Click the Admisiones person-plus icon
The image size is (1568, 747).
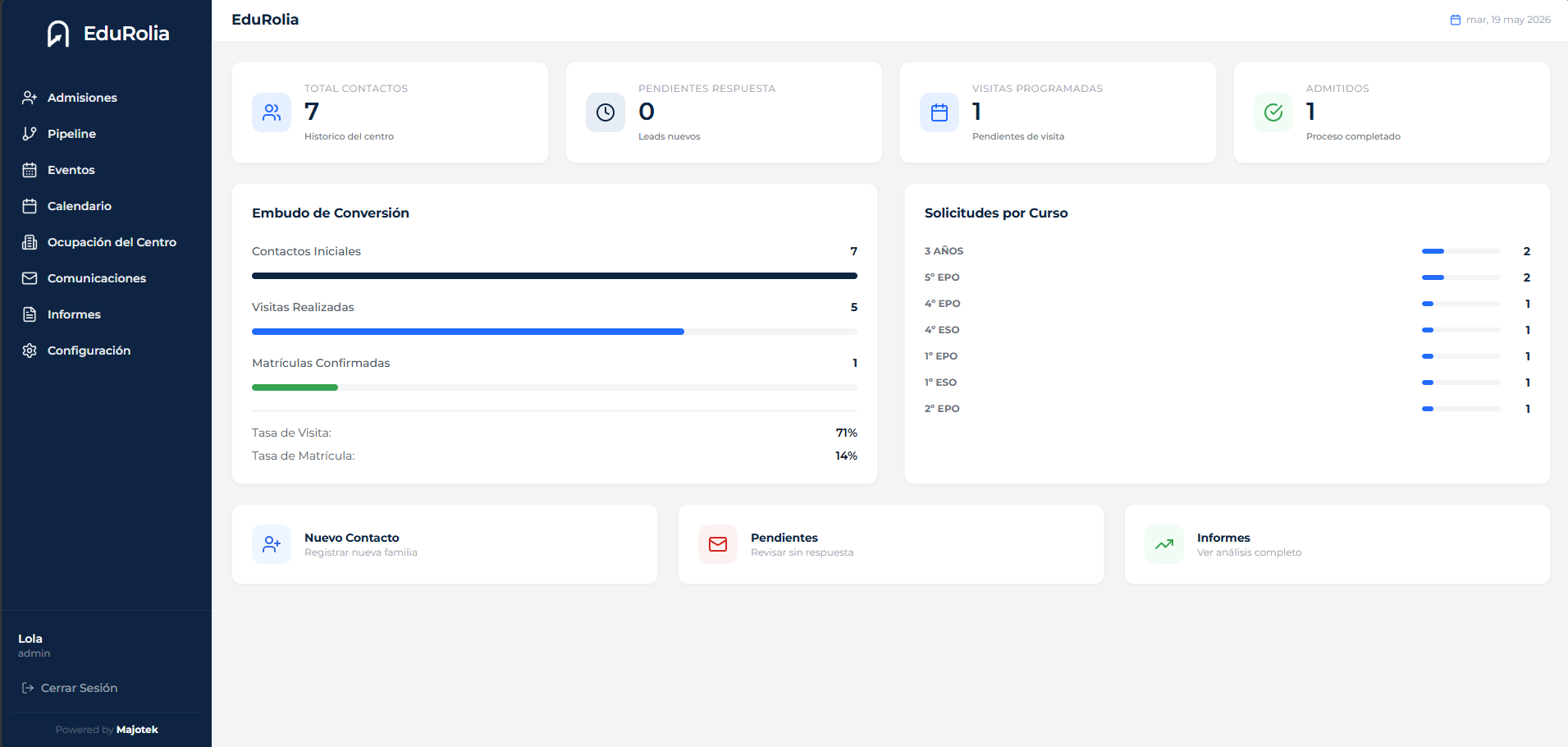pyautogui.click(x=30, y=98)
